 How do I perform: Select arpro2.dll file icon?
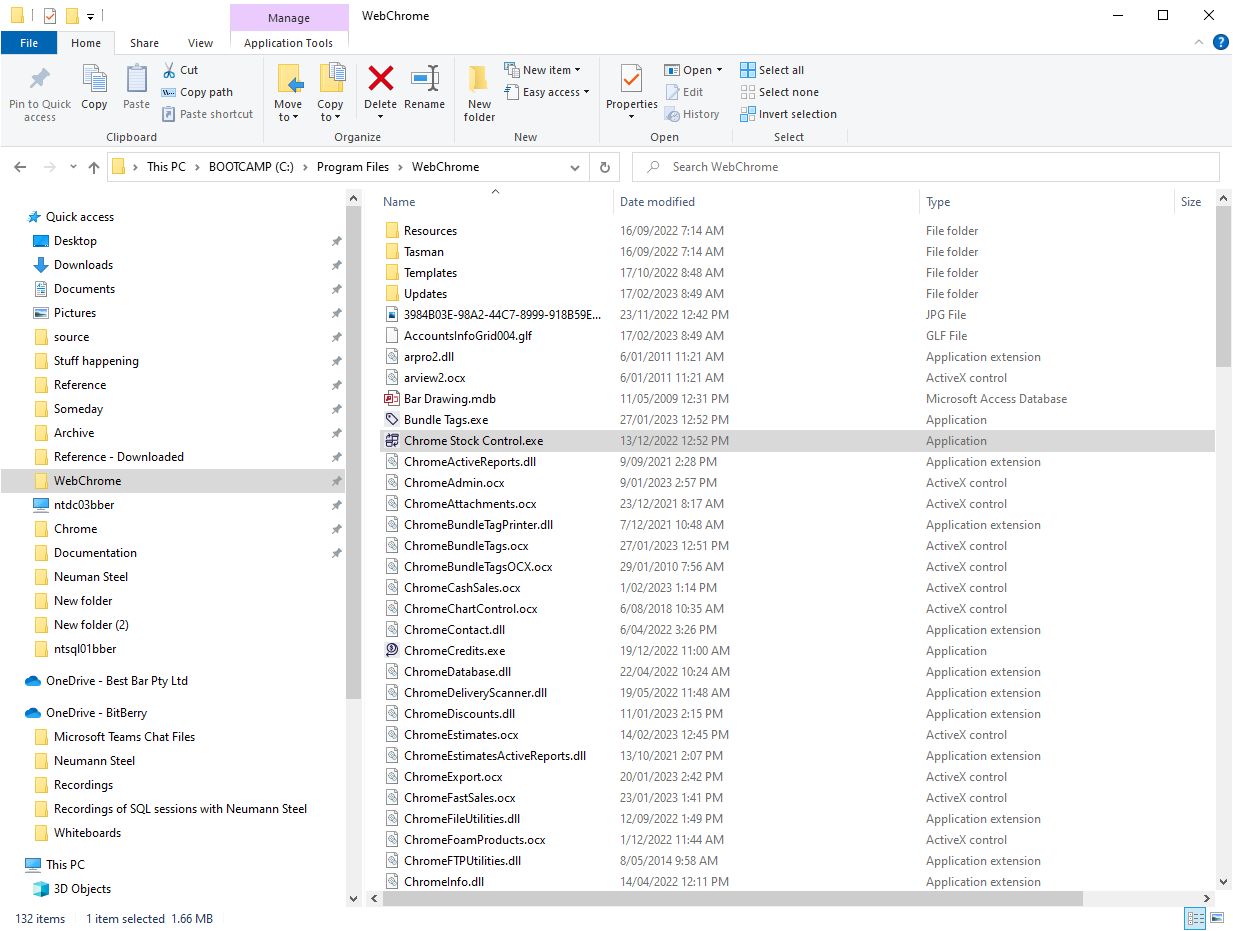click(392, 357)
